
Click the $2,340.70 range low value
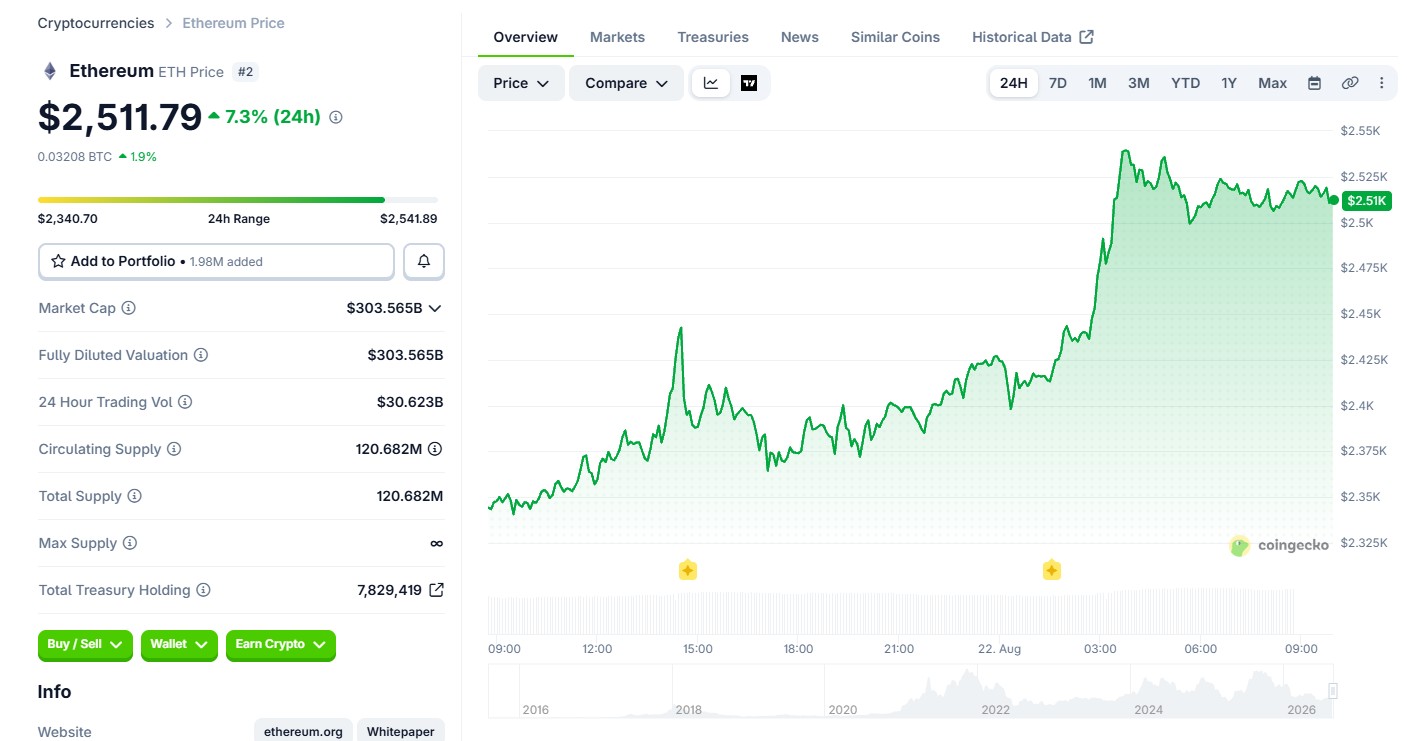pyautogui.click(x=68, y=219)
